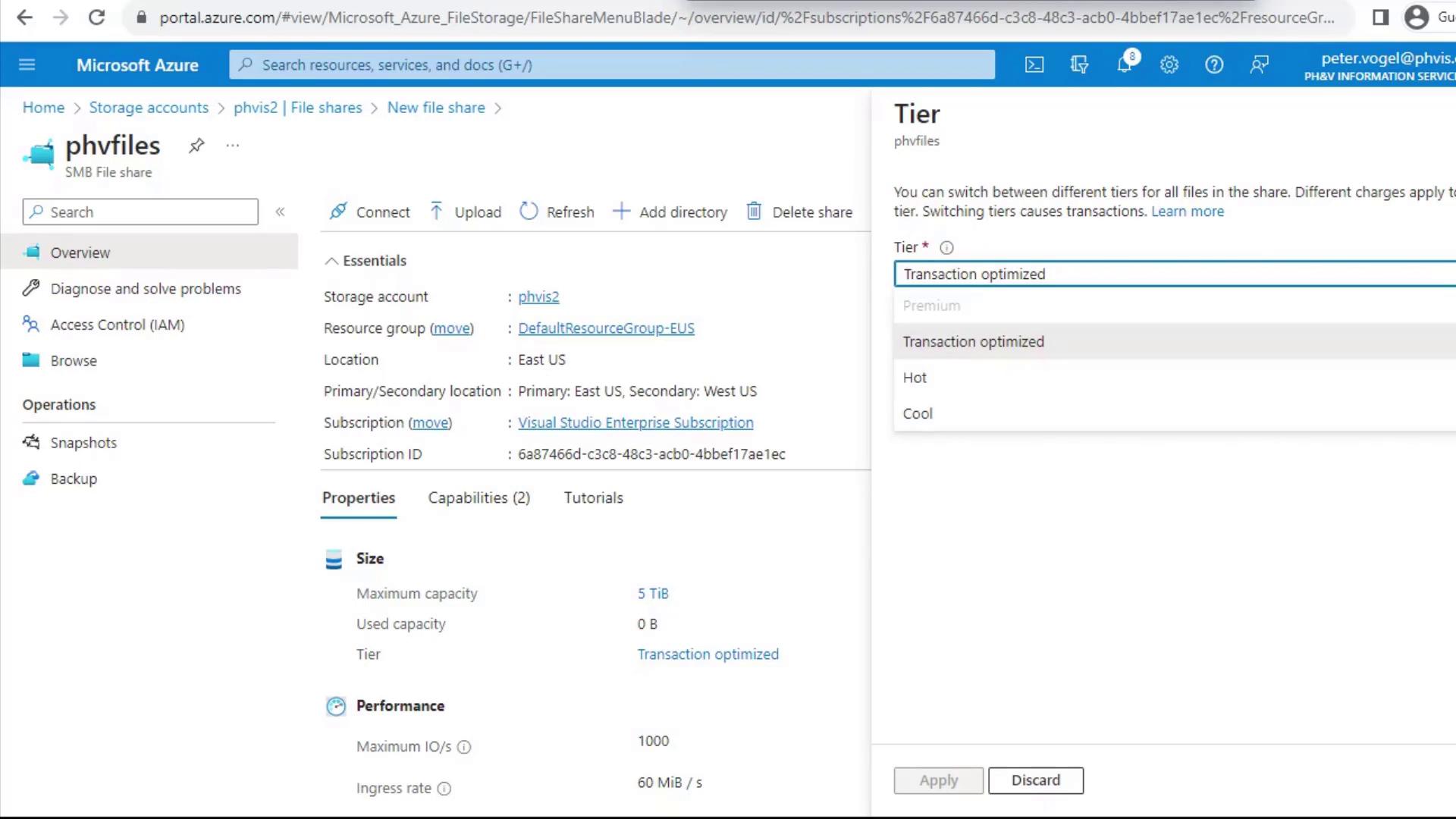Open the Cloud Shell icon
Screen dimensions: 1456x819
(x=1034, y=65)
